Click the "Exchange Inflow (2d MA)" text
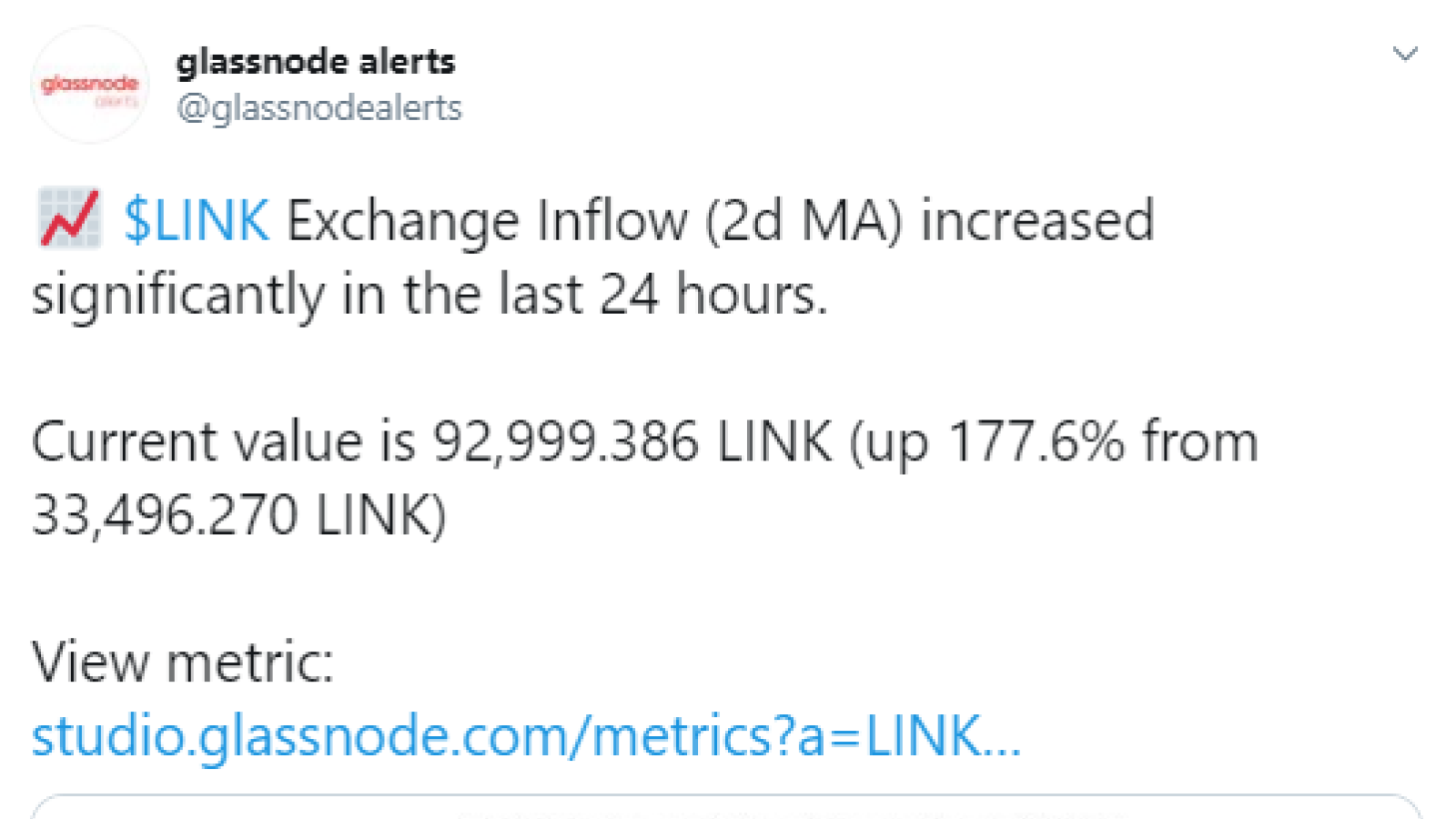The image size is (1456, 819). tap(595, 221)
